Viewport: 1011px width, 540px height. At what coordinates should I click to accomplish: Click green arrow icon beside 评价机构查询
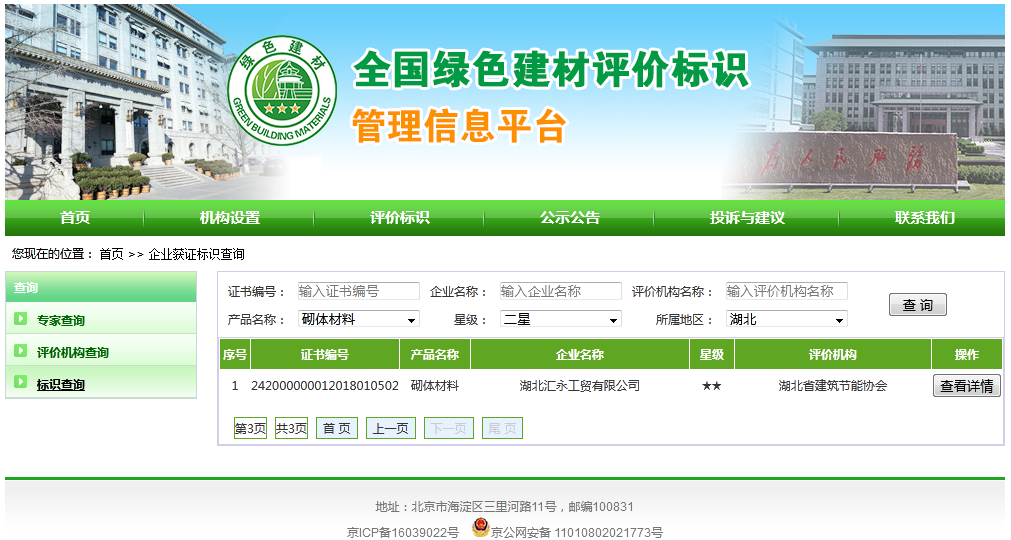click(x=20, y=352)
